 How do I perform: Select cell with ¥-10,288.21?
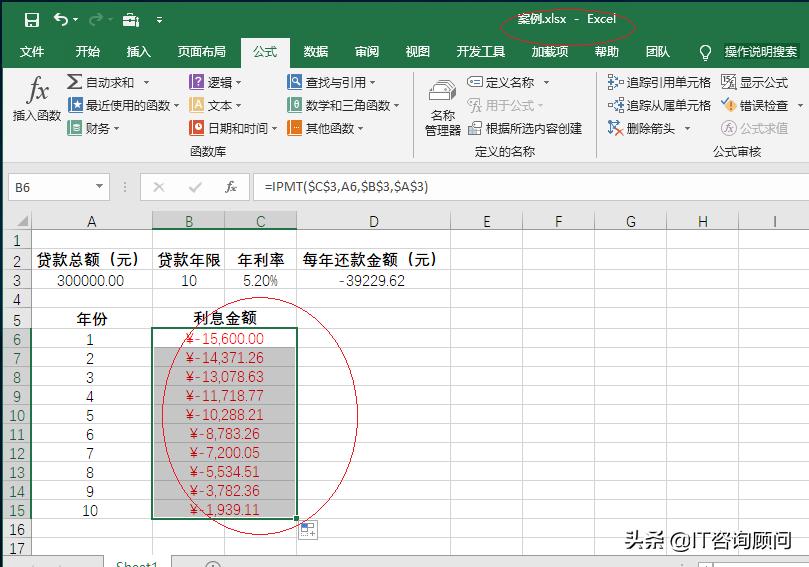[224, 415]
